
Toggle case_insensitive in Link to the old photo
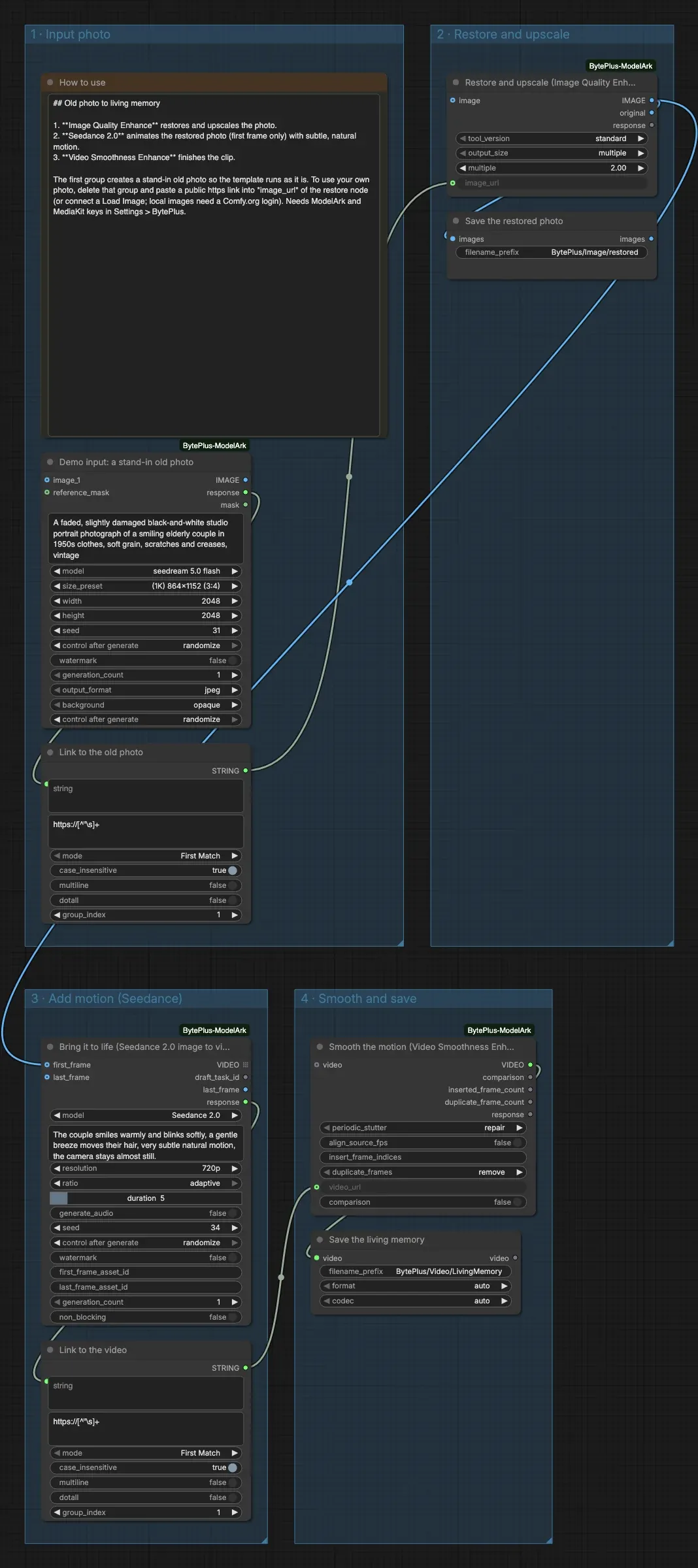click(146, 870)
